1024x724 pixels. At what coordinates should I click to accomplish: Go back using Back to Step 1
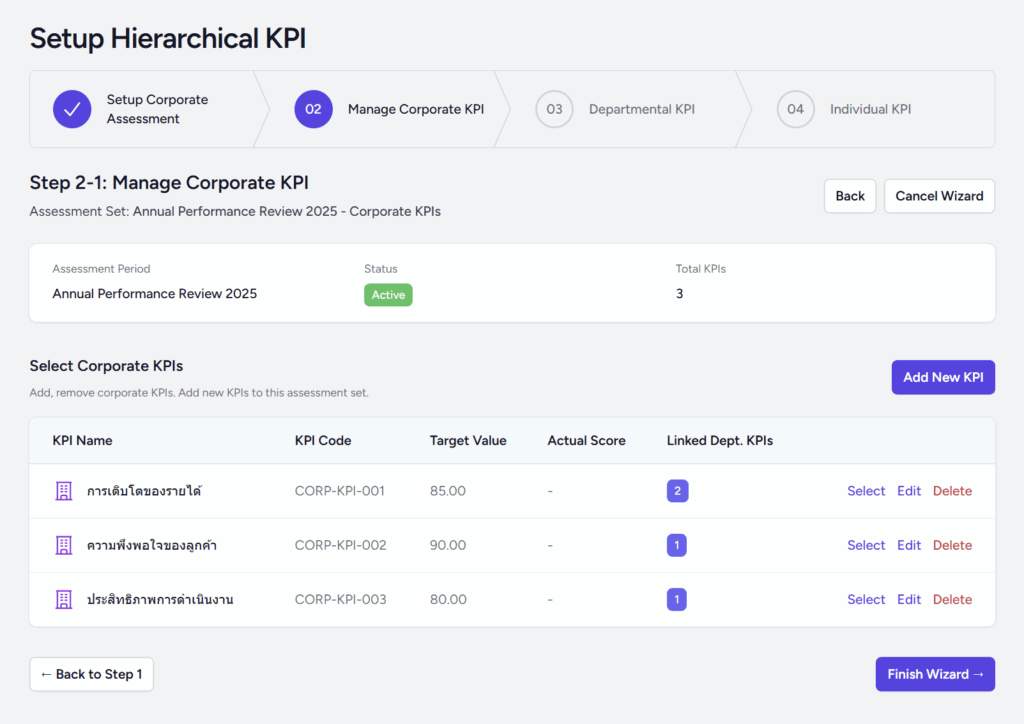[x=92, y=674]
